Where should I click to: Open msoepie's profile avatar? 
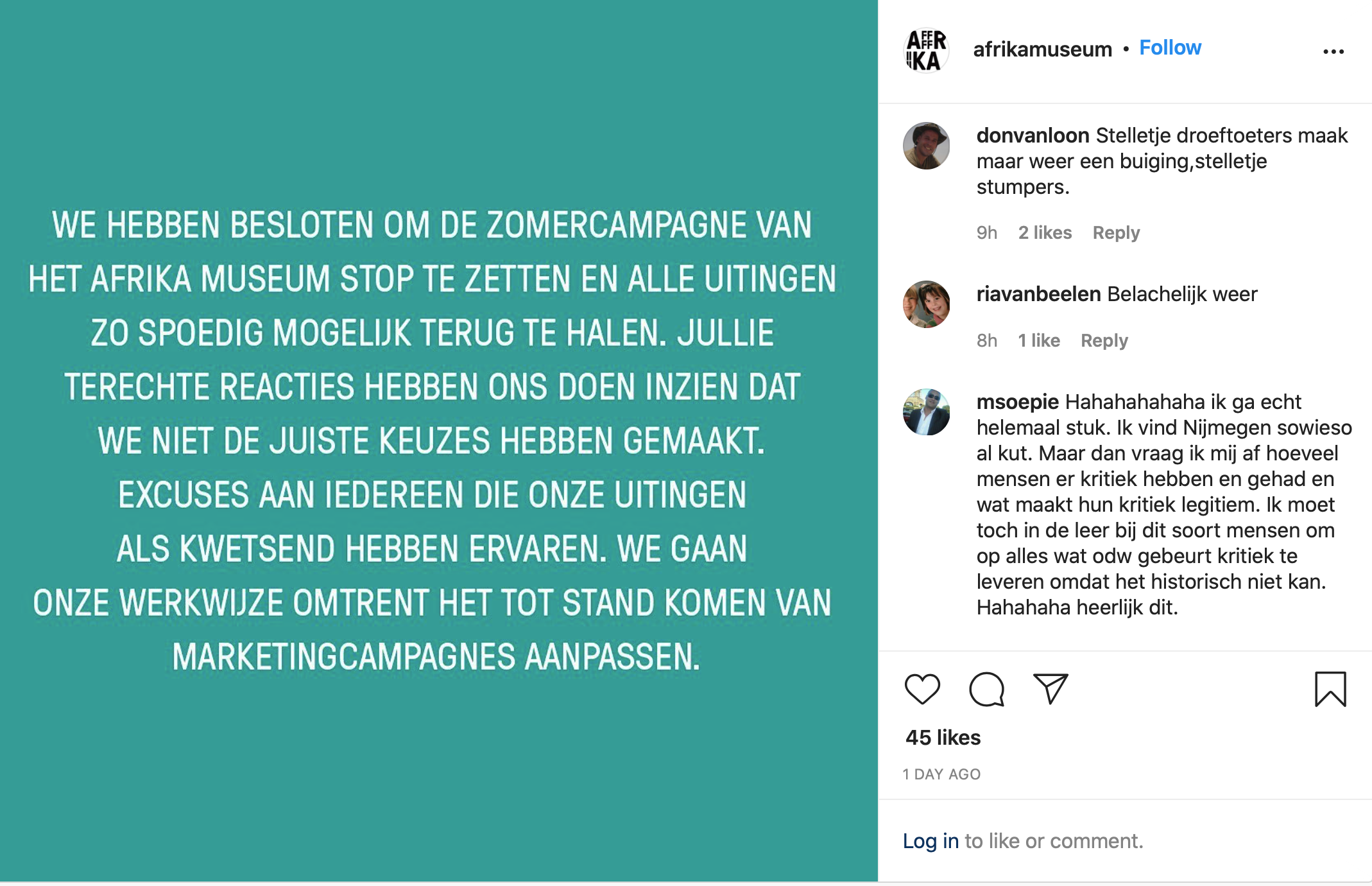click(926, 412)
